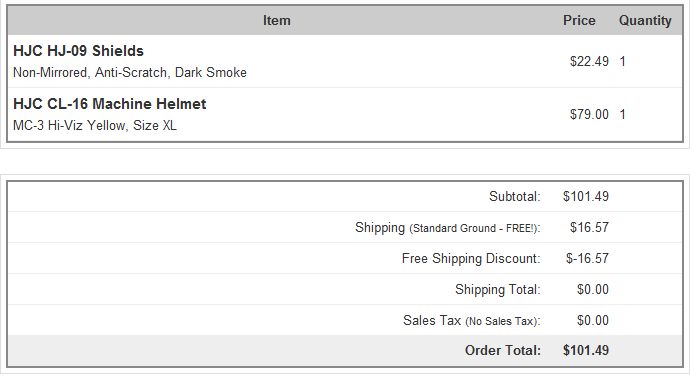
Task: Click the Price column header
Action: point(579,21)
